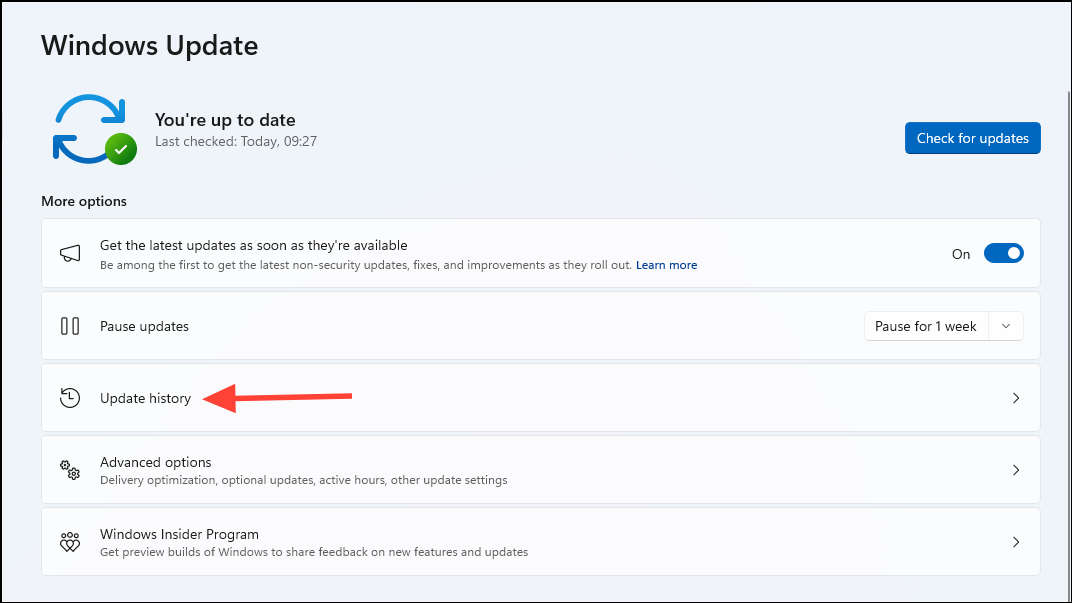The width and height of the screenshot is (1072, 603).
Task: Open Windows Insider Program via its chevron
Action: [1016, 542]
